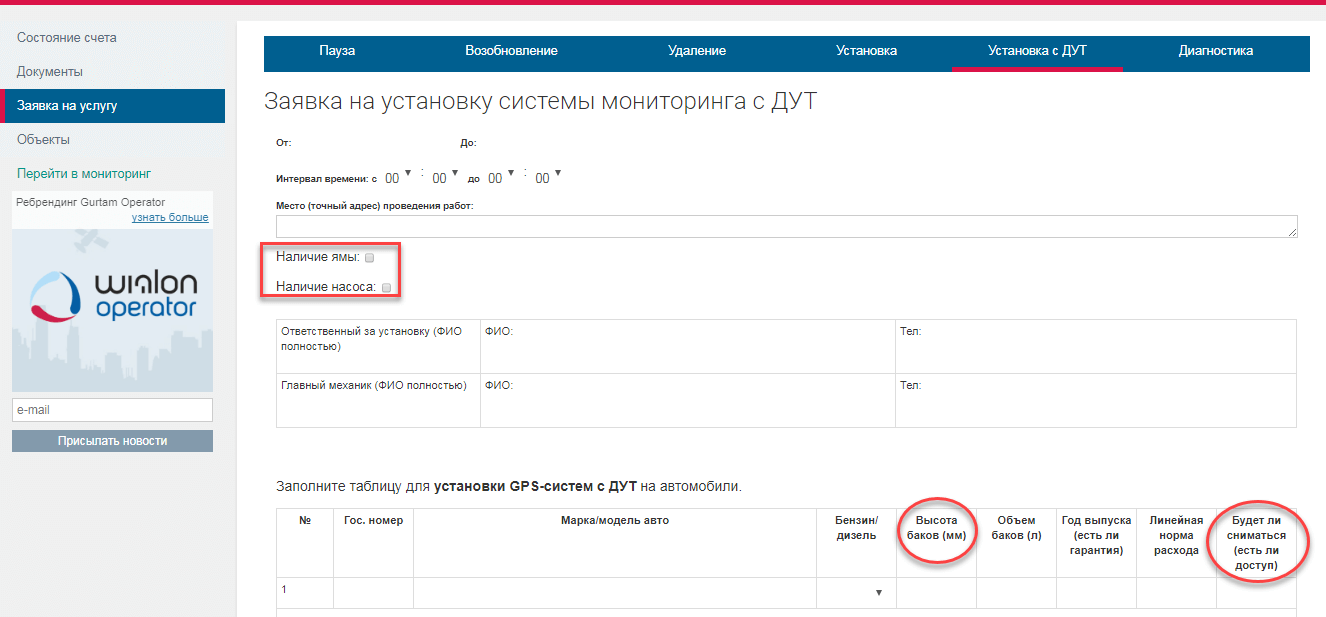Follow the узнать больше link

coord(170,217)
